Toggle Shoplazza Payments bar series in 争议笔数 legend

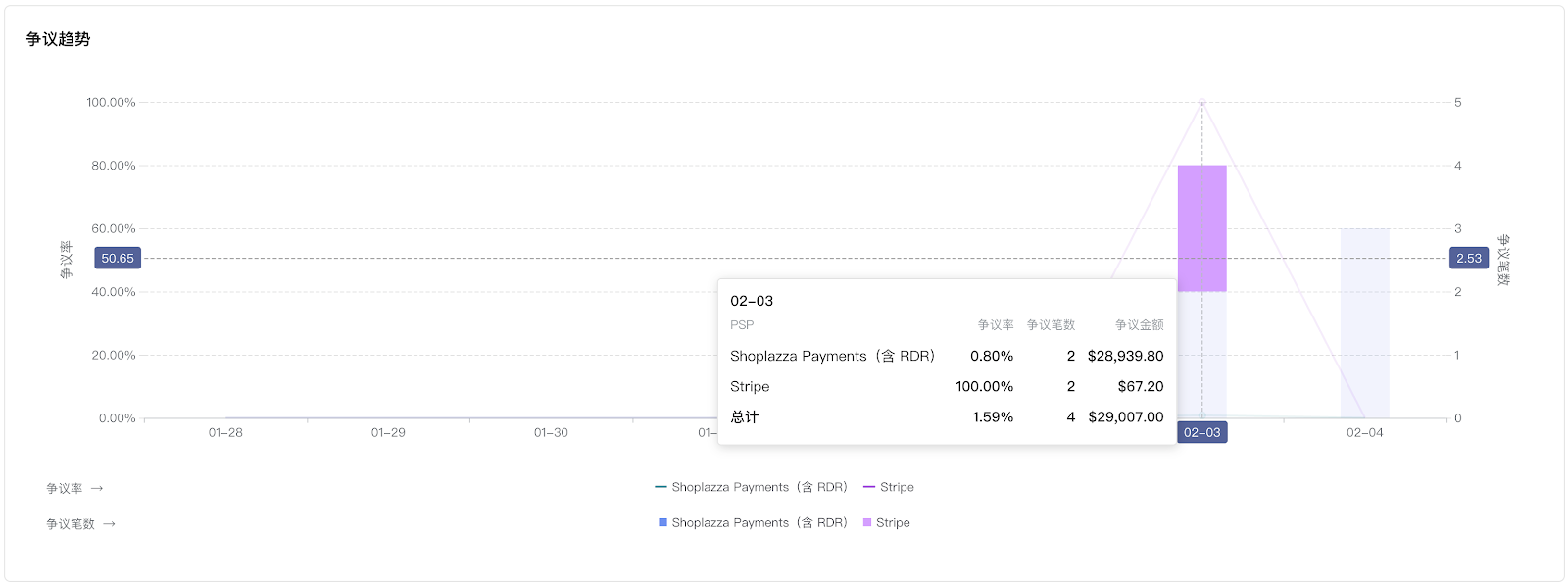click(x=753, y=523)
